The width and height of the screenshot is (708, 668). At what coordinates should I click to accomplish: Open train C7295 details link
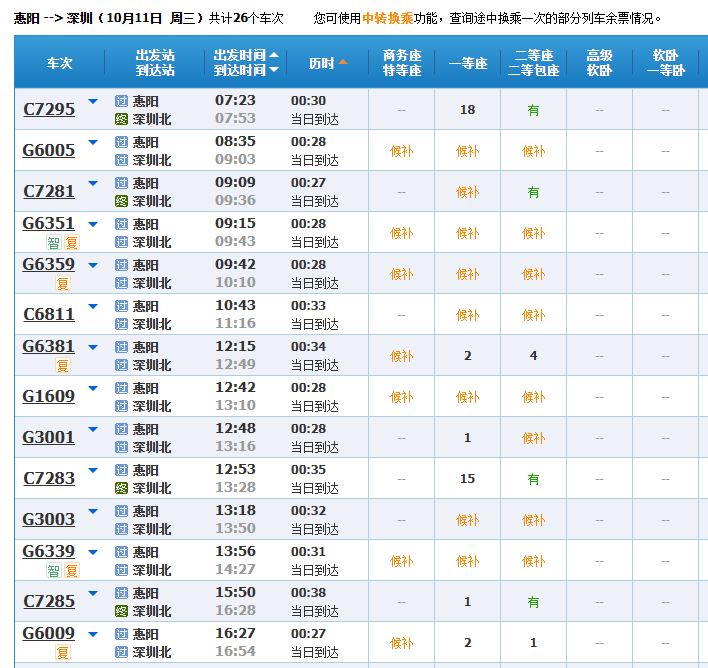49,109
